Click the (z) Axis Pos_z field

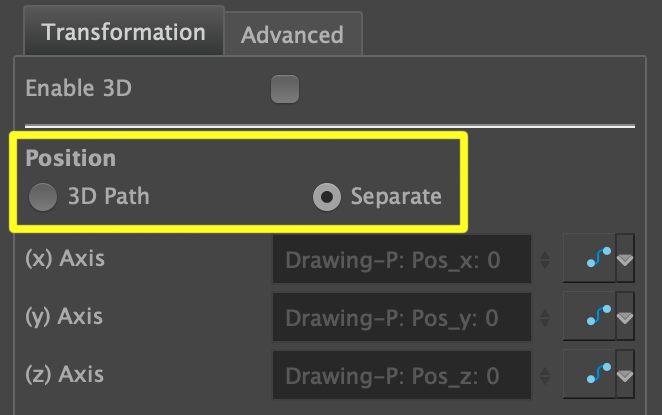coord(400,376)
